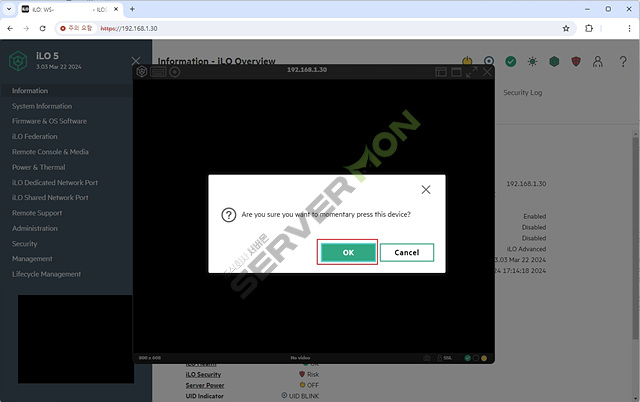Click the 'Risk' security status text

(313, 374)
